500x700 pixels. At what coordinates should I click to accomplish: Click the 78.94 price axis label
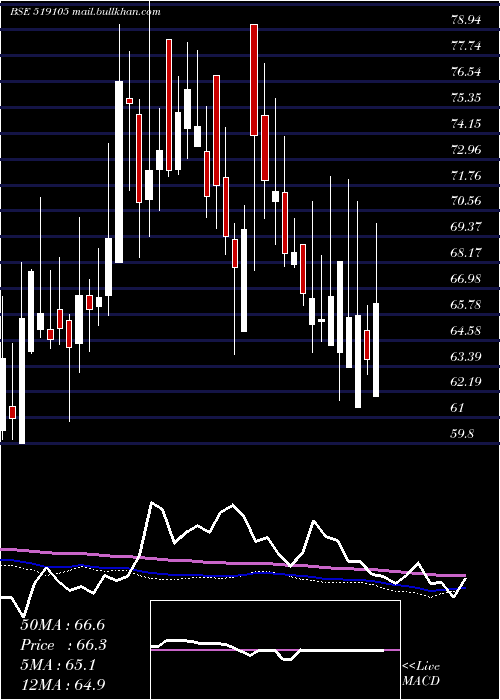(466, 20)
